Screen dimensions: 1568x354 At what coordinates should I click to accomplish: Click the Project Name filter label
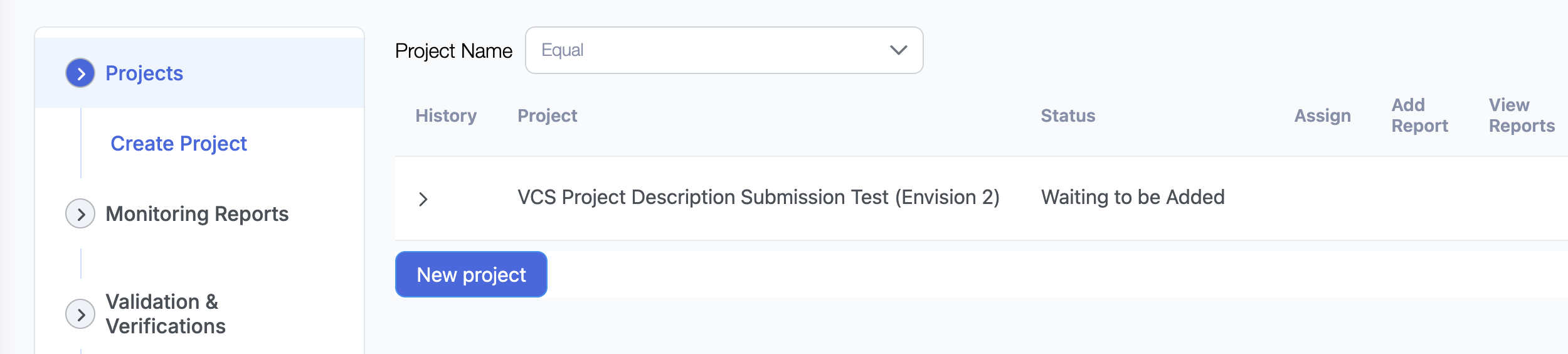click(453, 51)
